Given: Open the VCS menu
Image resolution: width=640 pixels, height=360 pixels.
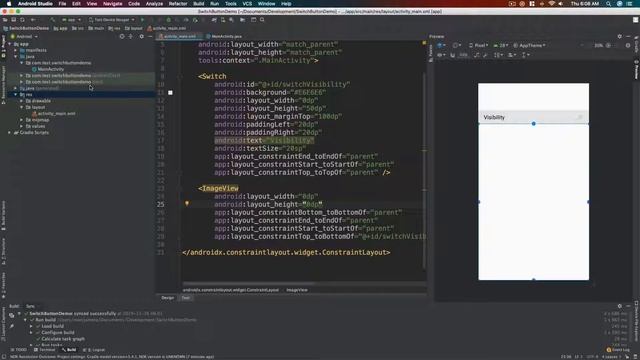Looking at the screenshot, I should click(247, 4).
